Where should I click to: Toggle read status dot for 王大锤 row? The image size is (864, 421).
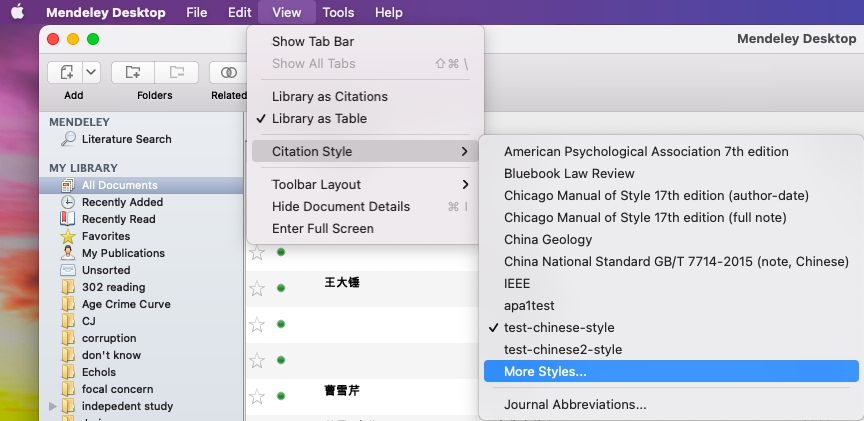pos(281,288)
